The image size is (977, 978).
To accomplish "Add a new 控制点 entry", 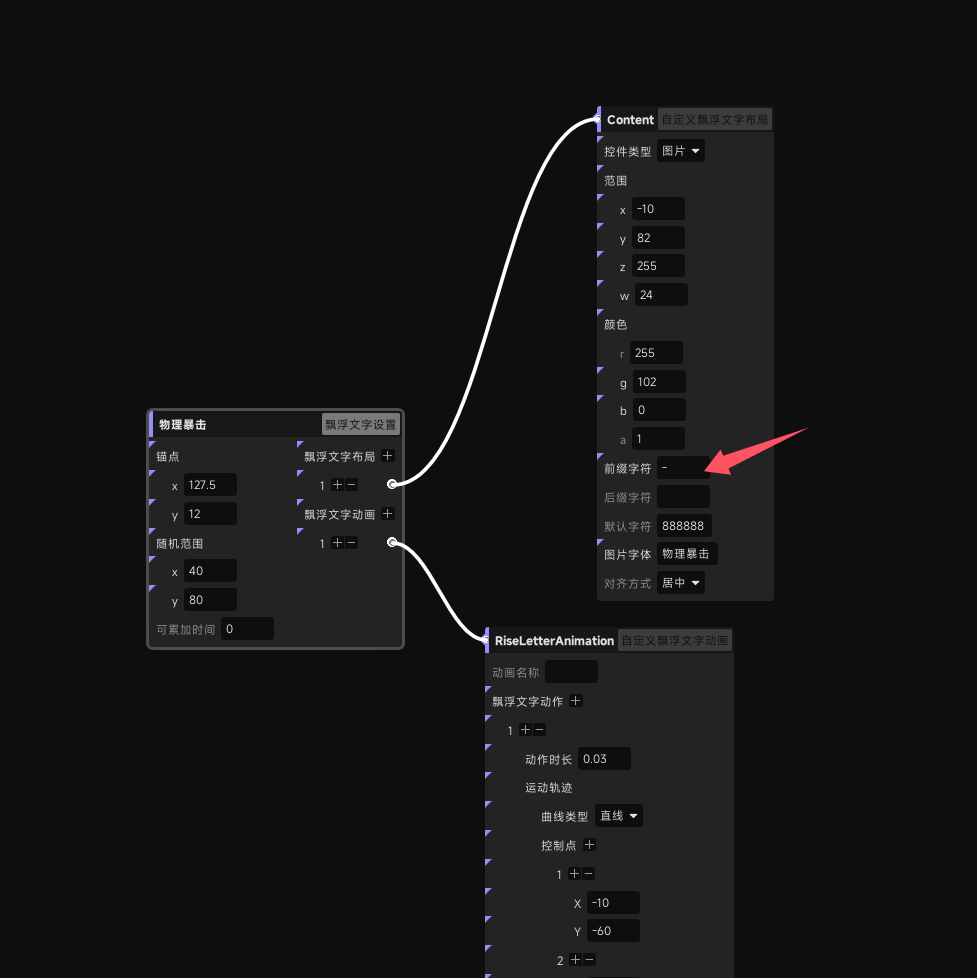I will point(590,845).
